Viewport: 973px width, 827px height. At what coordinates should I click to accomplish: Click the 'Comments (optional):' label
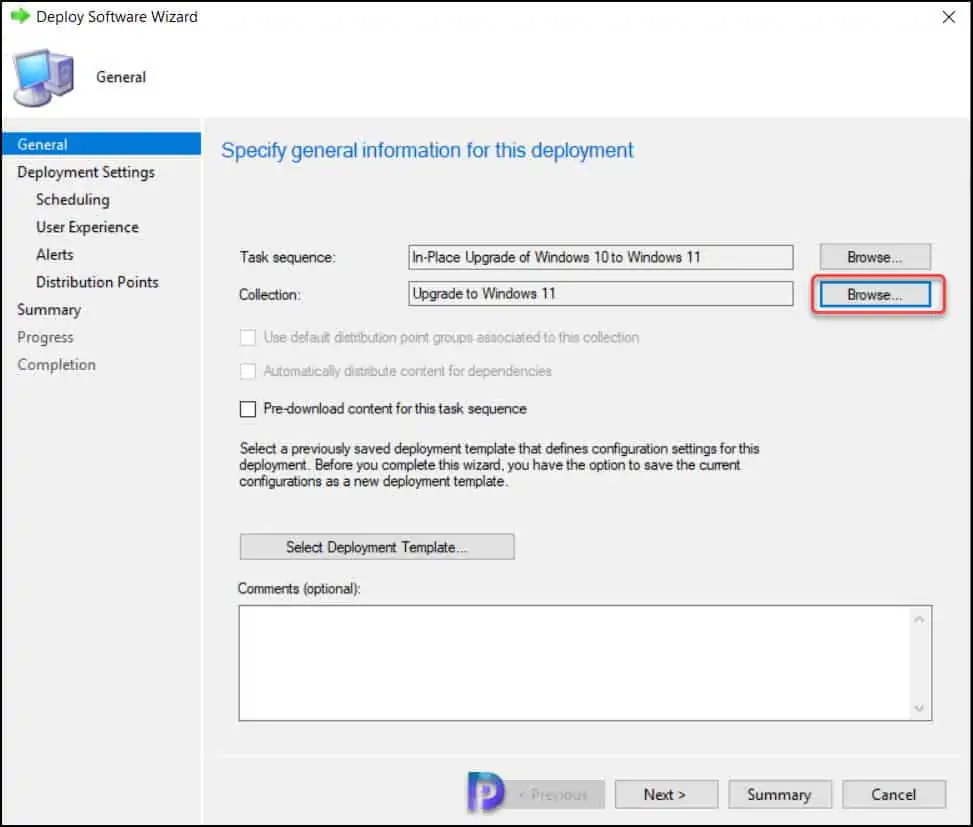[299, 588]
